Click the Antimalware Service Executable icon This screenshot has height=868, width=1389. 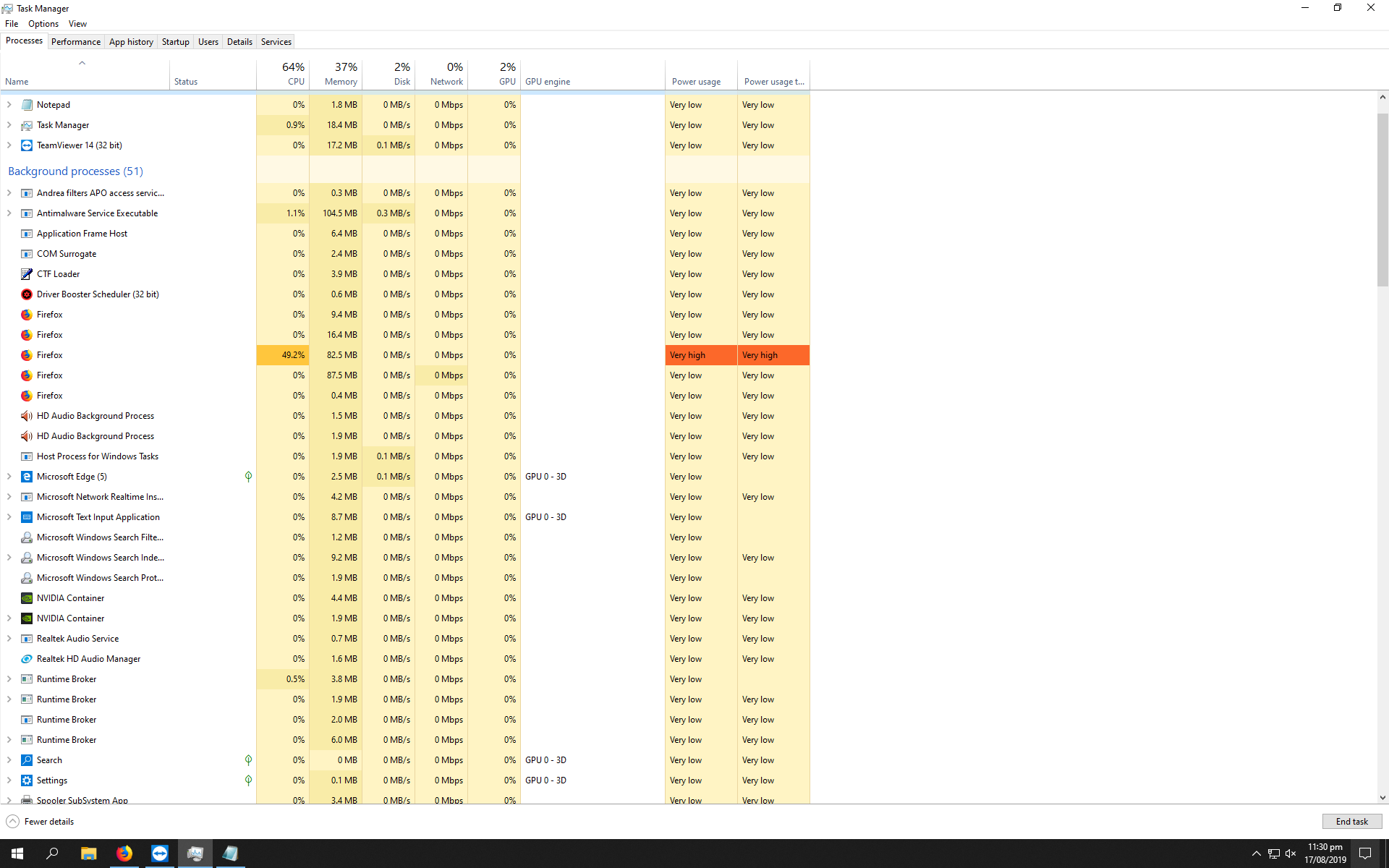tap(27, 213)
